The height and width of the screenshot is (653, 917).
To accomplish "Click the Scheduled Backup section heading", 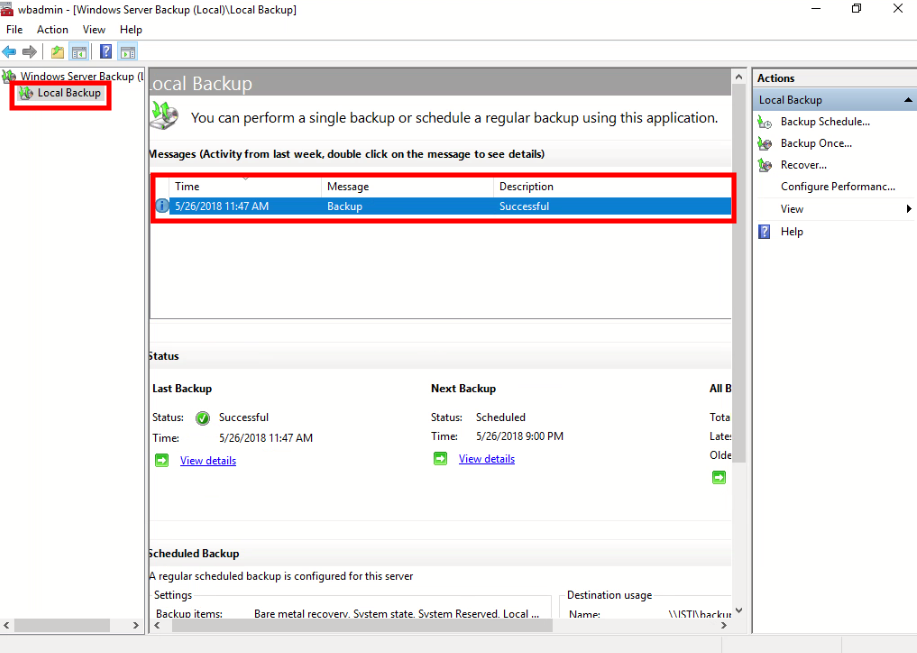I will coord(194,554).
